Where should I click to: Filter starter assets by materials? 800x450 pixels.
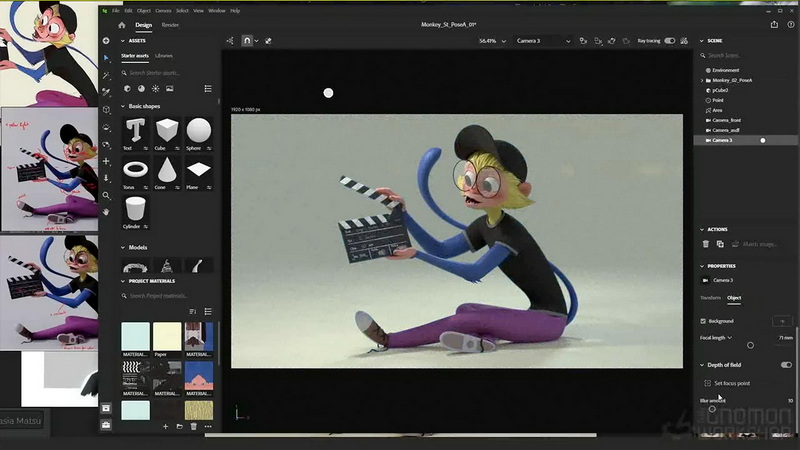[x=141, y=89]
